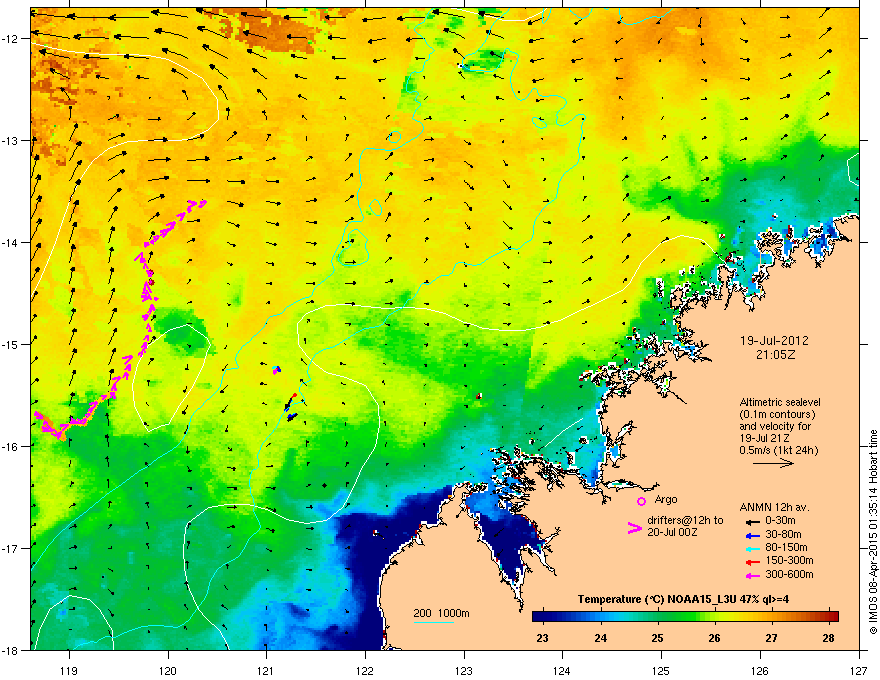Click the blue 30-80m arrow legend icon
Screen dimensions: 880x680
point(752,535)
